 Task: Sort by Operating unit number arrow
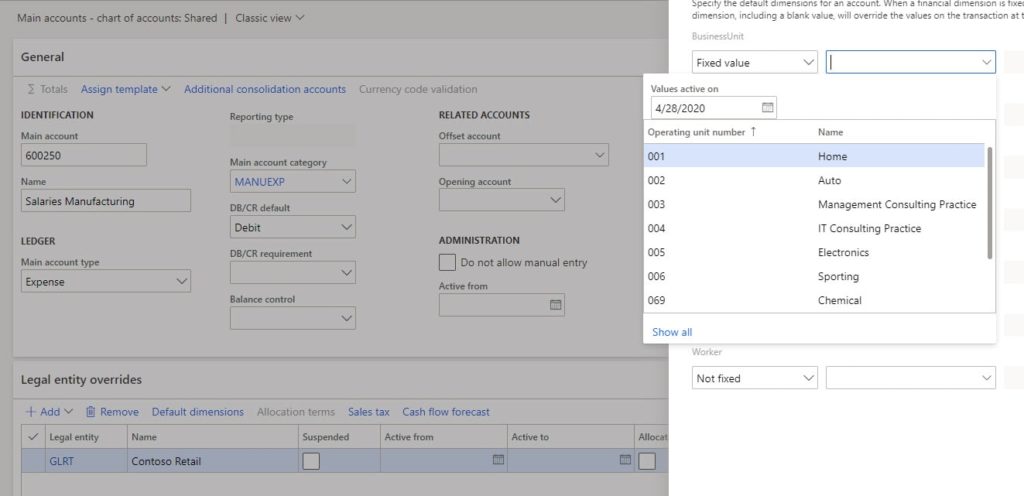coord(753,132)
